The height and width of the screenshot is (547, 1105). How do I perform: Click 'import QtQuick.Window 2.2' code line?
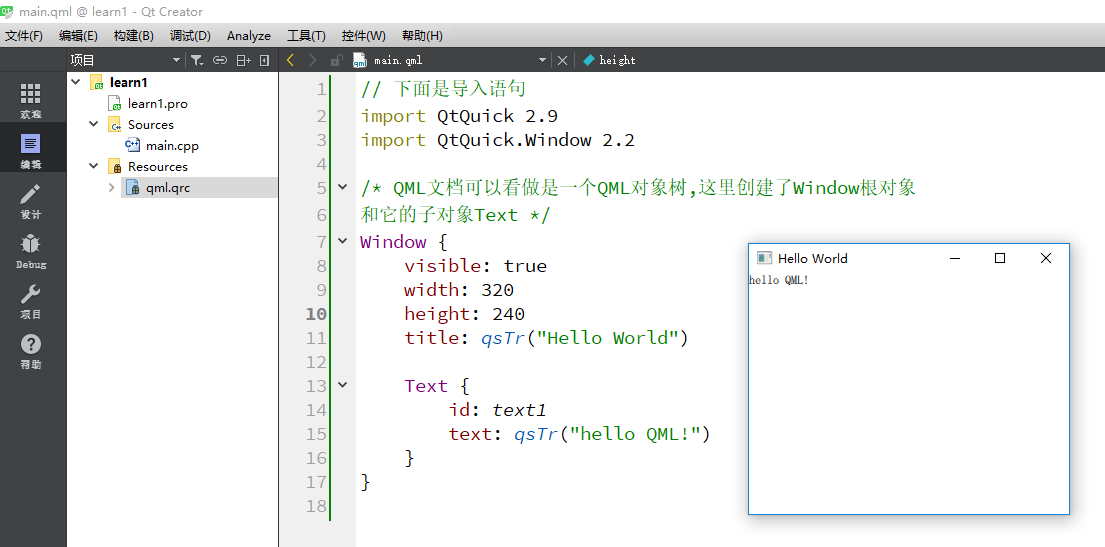click(498, 140)
